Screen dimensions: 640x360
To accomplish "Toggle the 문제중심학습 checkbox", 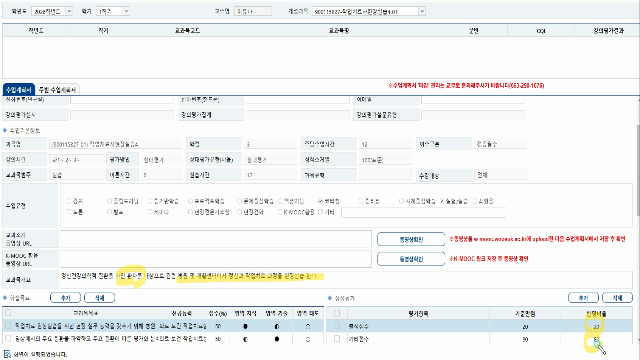I will 240,201.
